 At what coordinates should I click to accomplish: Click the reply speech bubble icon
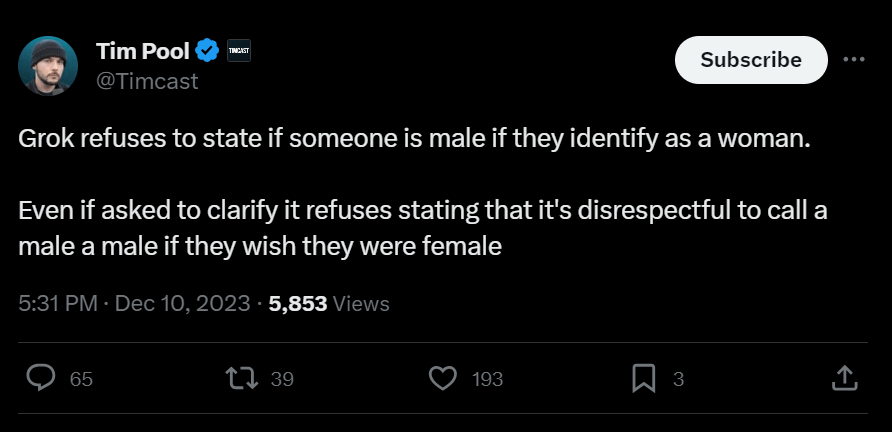40,378
